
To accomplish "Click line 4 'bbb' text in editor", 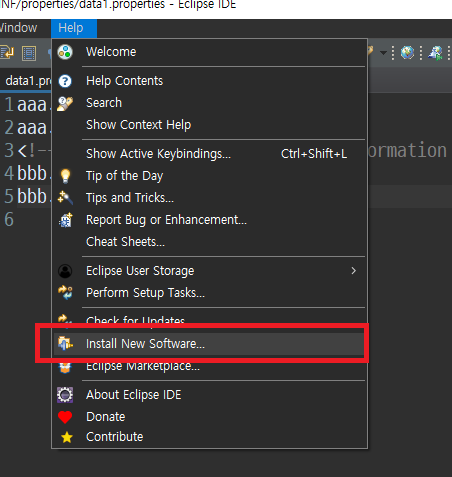I will click(32, 173).
